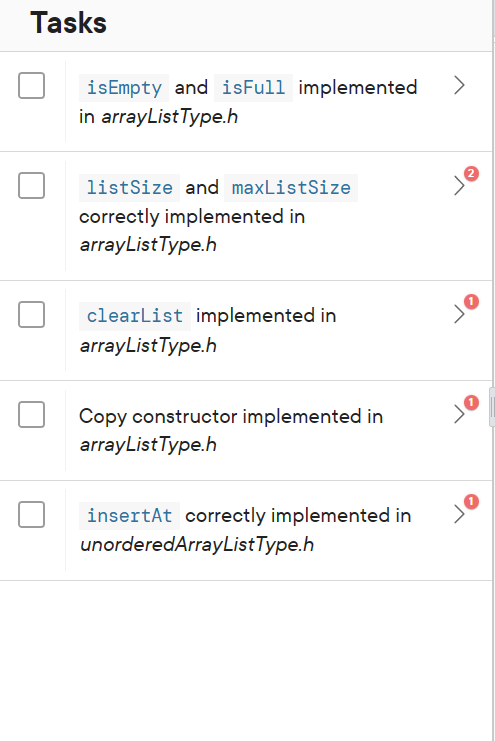This screenshot has width=495, height=741.
Task: Click the red 1 badge on insertAt task
Action: click(x=471, y=501)
